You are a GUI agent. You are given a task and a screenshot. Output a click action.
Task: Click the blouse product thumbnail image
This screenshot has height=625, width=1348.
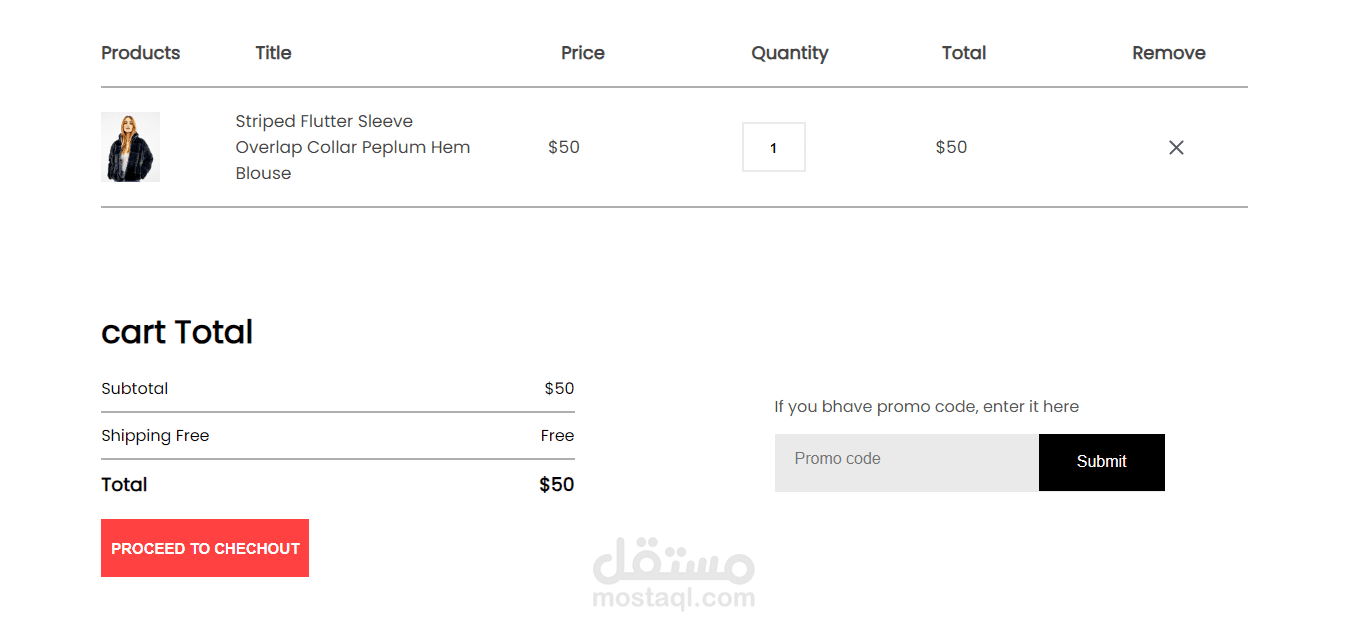(130, 147)
